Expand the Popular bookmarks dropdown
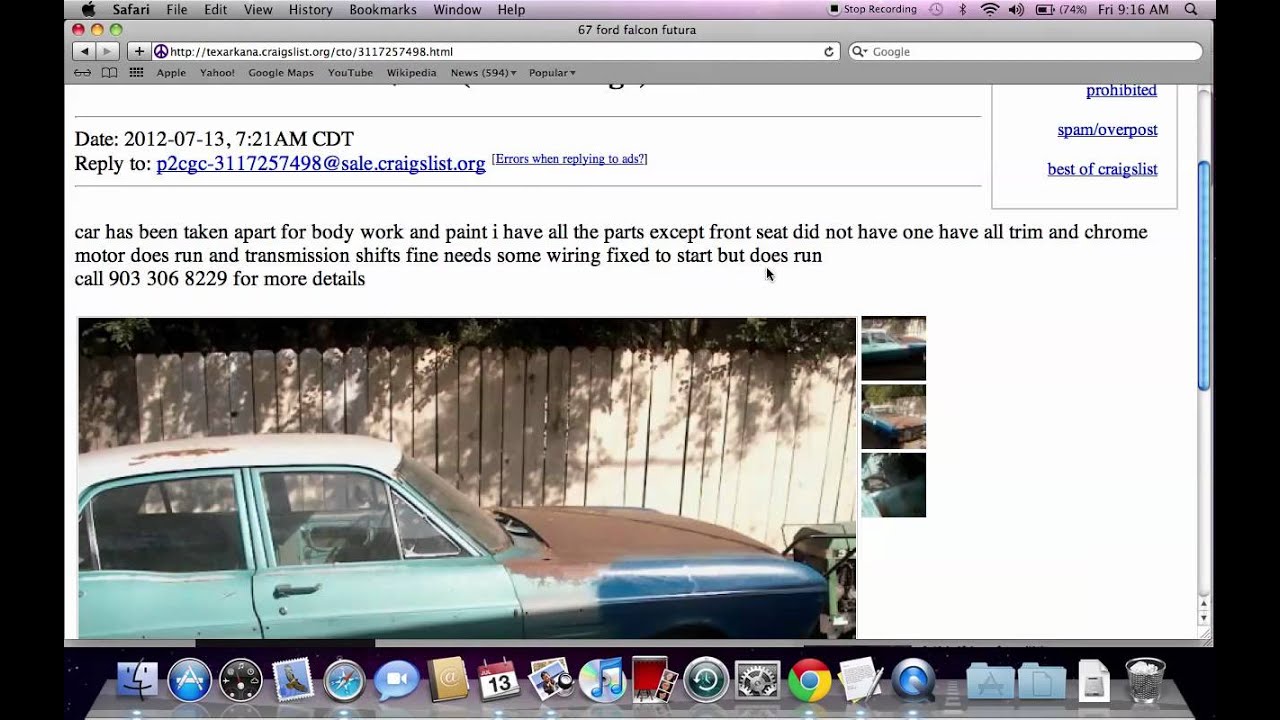This screenshot has width=1280, height=720. [x=552, y=72]
